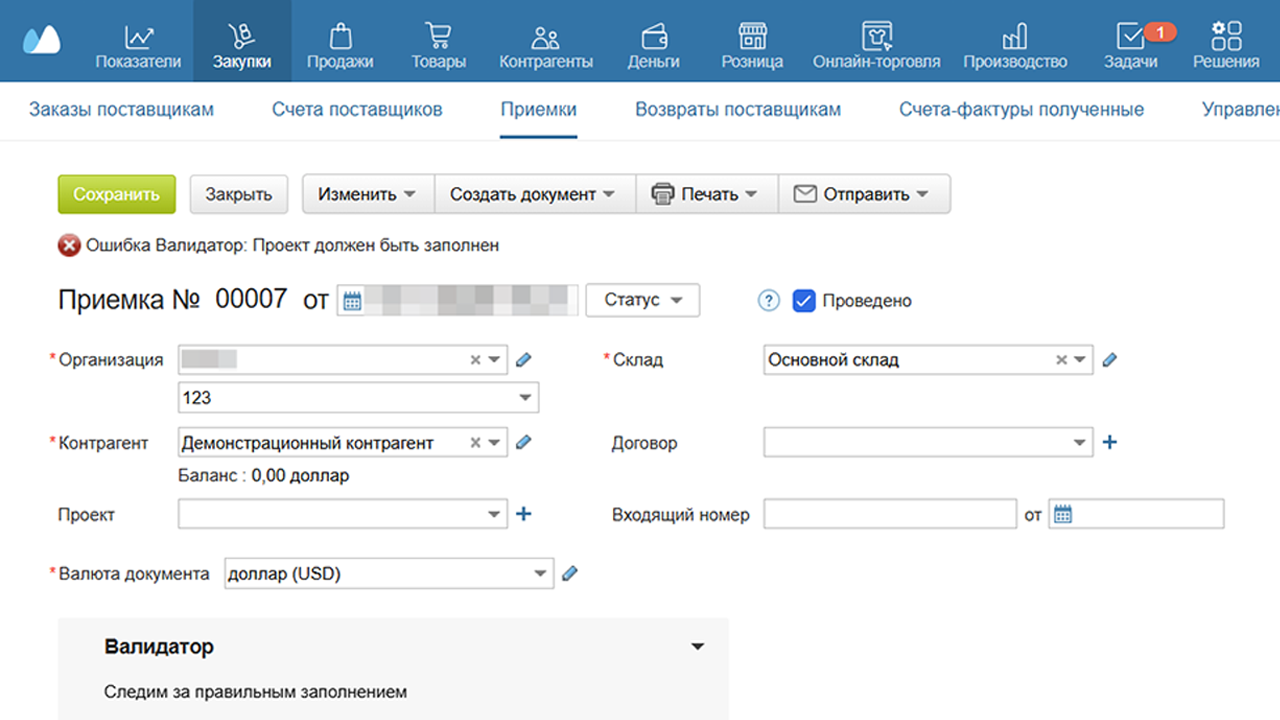Open Возвраты поставщикам tab

point(738,110)
